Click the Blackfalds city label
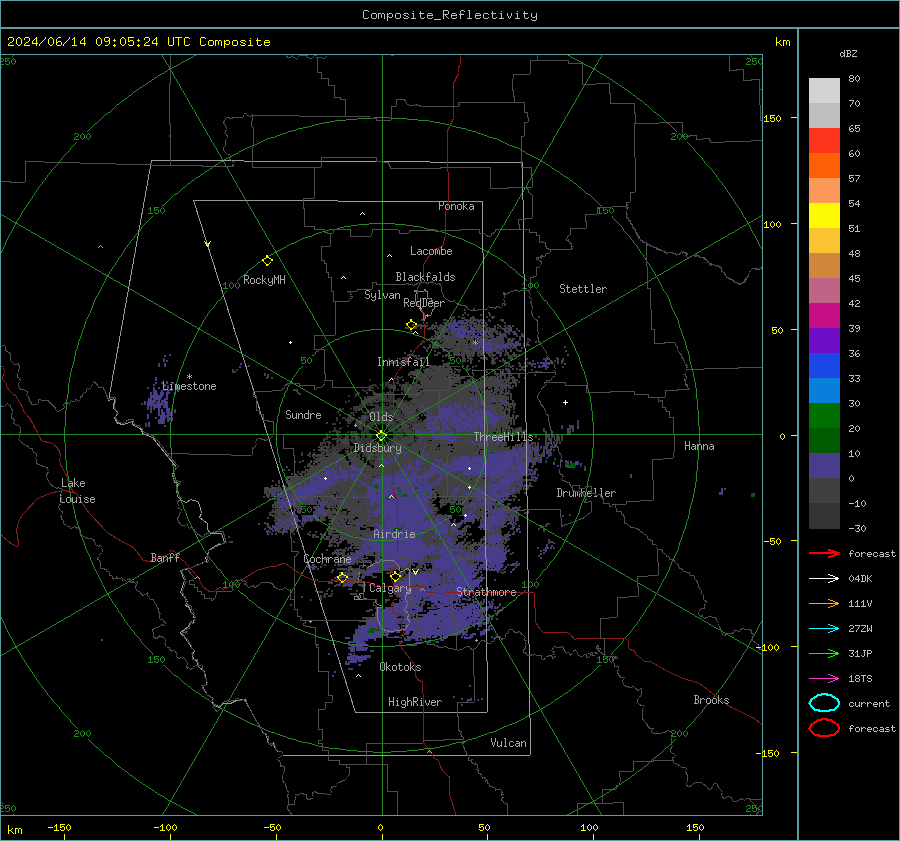Image resolution: width=900 pixels, height=841 pixels. (x=425, y=277)
